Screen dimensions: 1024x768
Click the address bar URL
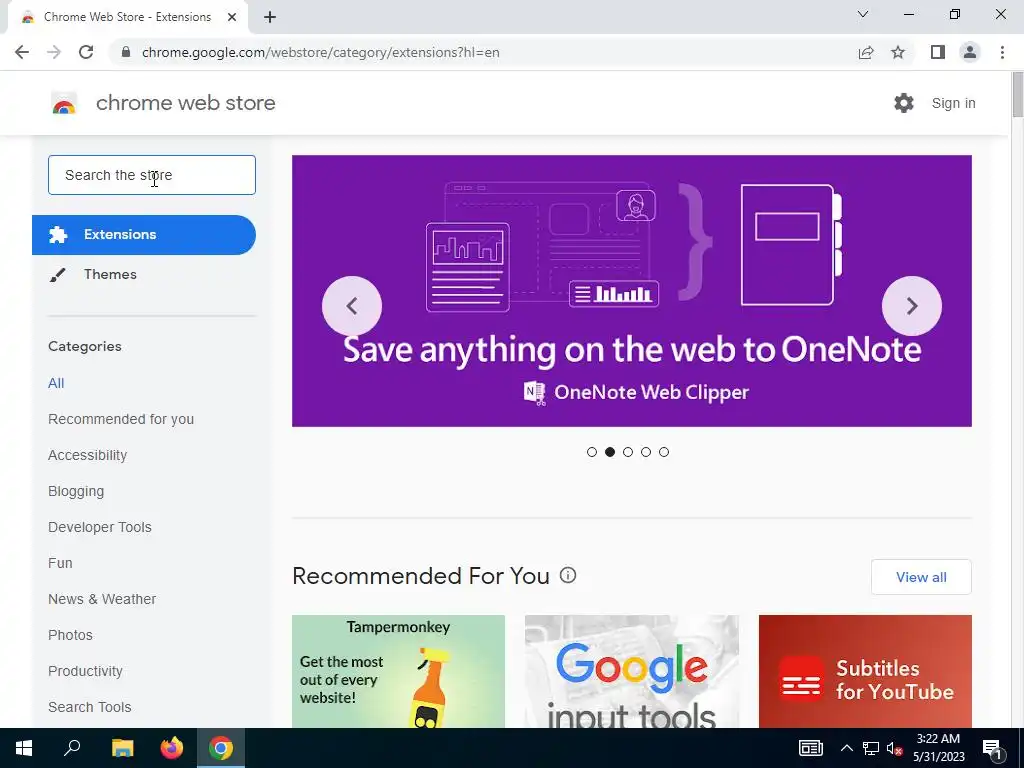[321, 52]
